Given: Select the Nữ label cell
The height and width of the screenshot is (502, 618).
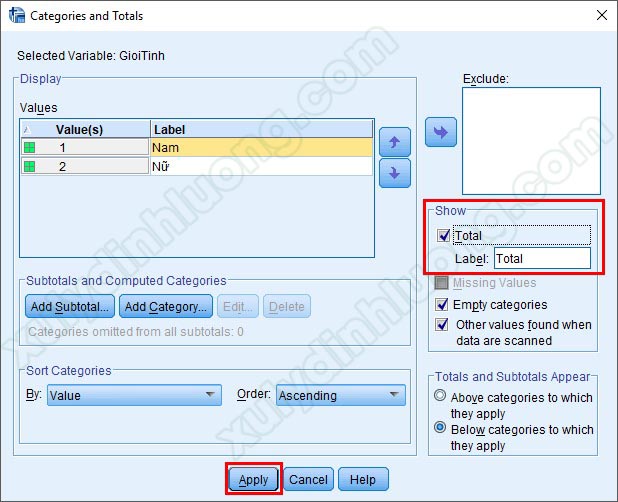Looking at the screenshot, I should click(261, 166).
